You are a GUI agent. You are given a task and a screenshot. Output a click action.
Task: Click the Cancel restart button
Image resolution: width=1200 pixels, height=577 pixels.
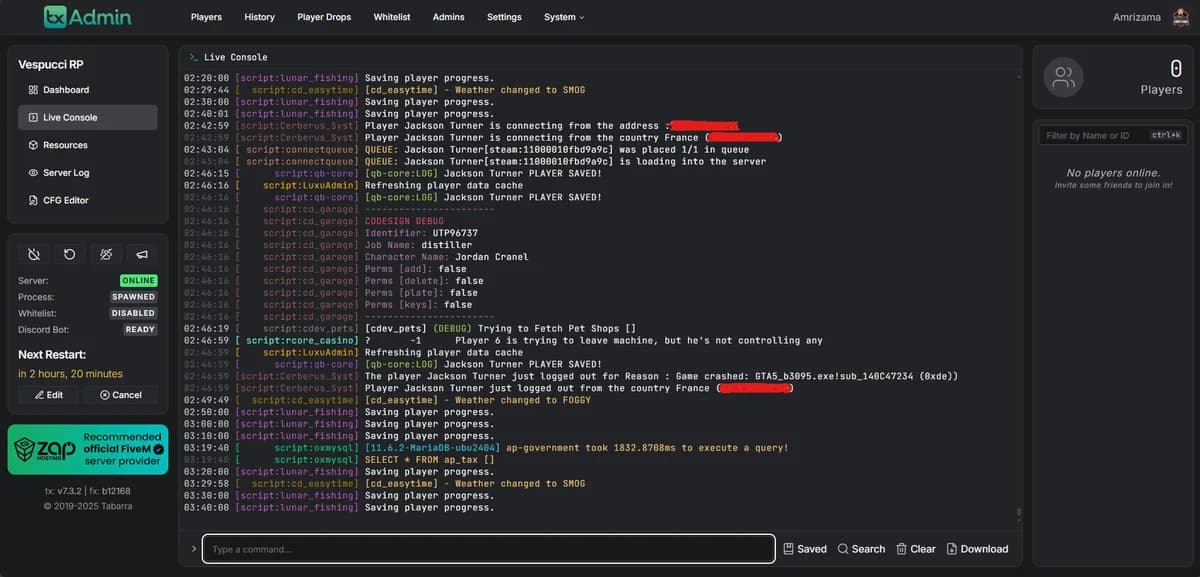click(120, 394)
